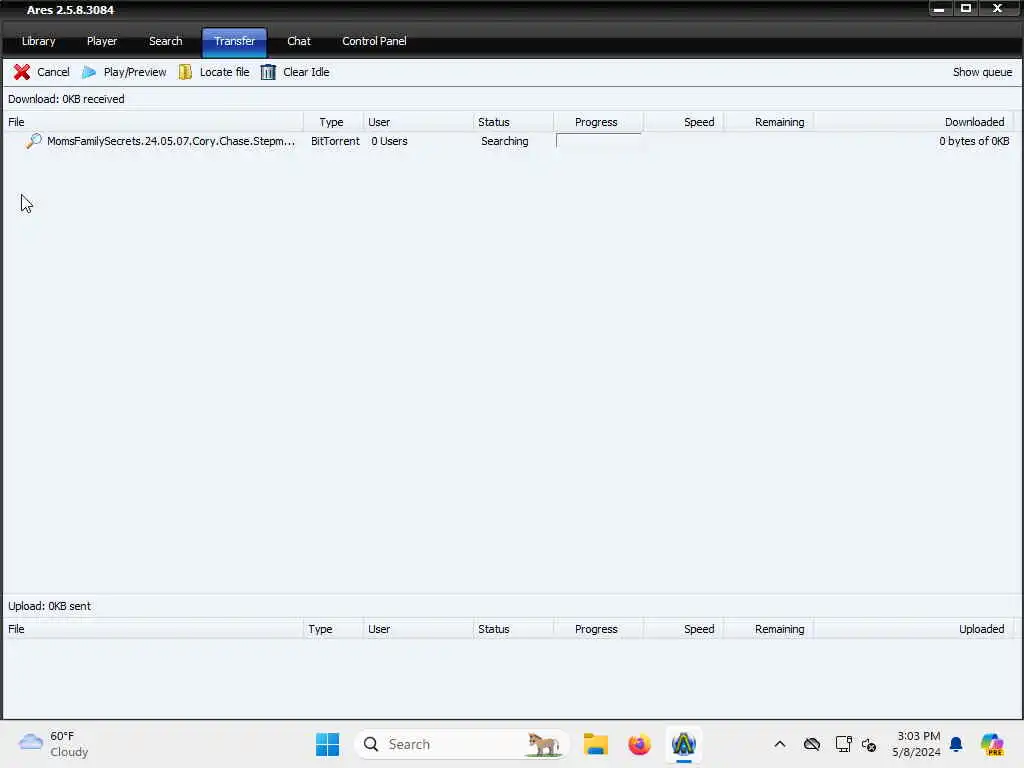
Task: Click the 0 bytes of 0KB cell
Action: [x=974, y=141]
